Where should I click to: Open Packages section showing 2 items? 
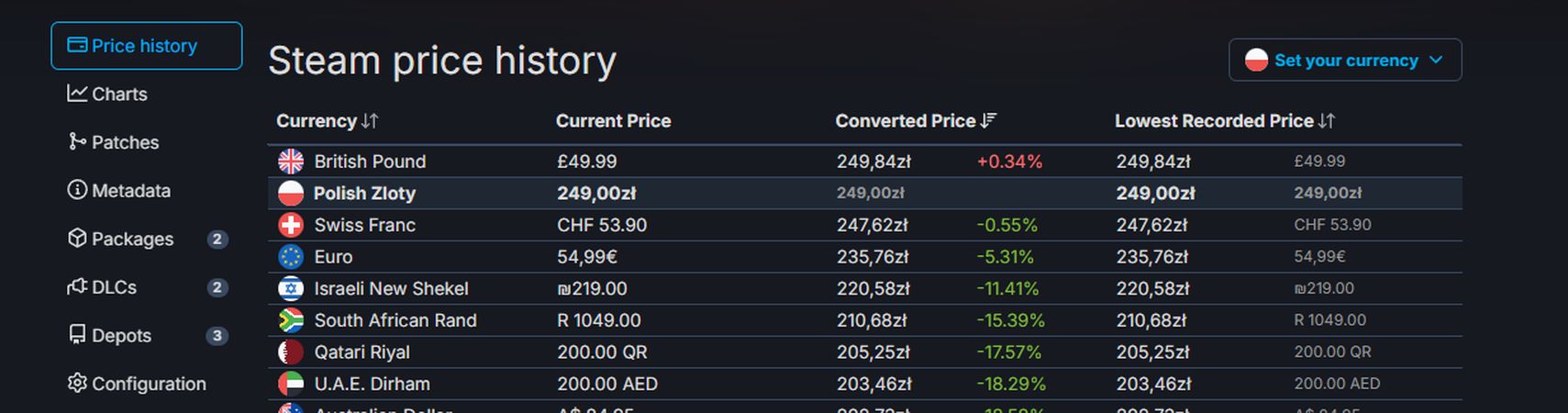(x=132, y=239)
